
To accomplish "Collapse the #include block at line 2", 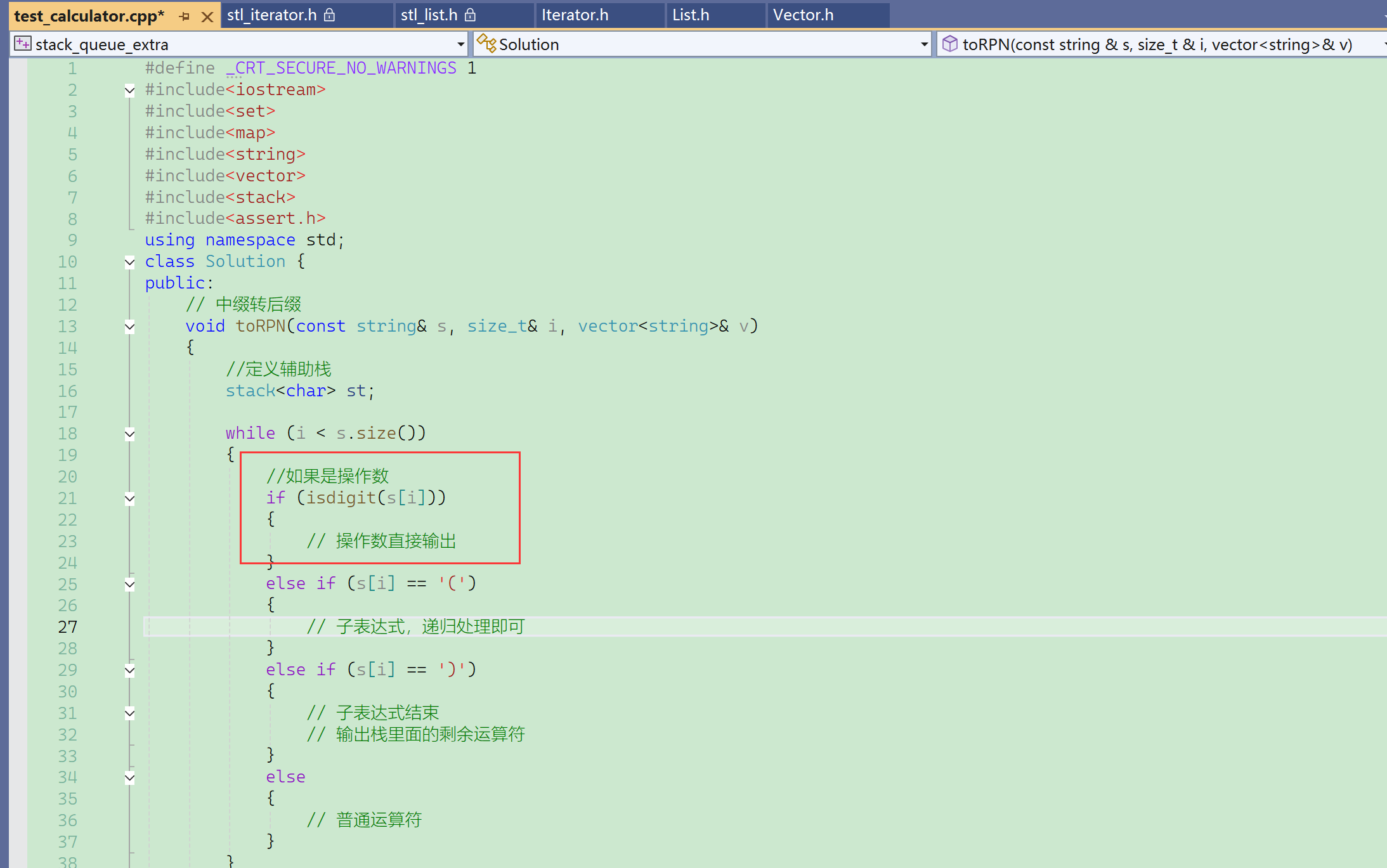I will [129, 90].
